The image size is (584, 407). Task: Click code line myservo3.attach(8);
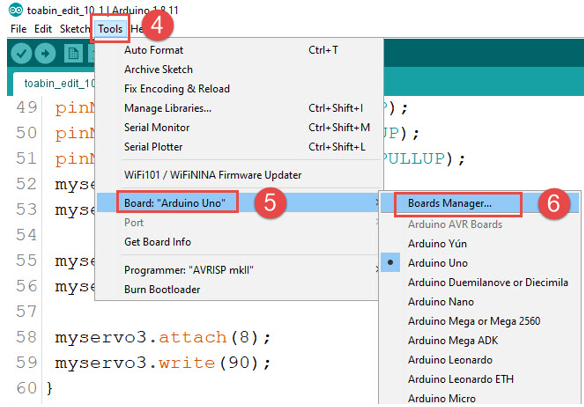click(x=163, y=337)
